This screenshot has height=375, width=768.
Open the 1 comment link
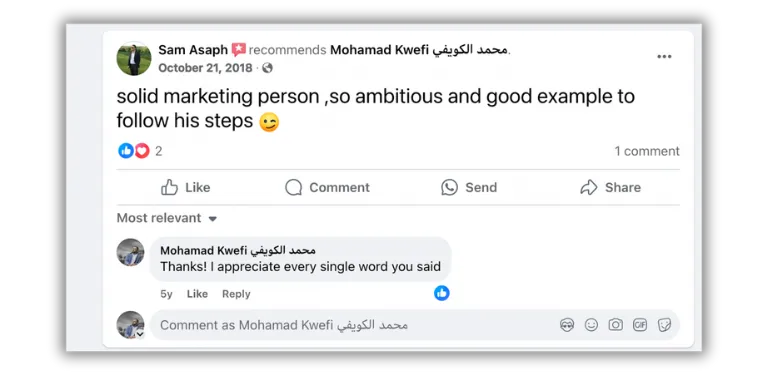coord(647,151)
